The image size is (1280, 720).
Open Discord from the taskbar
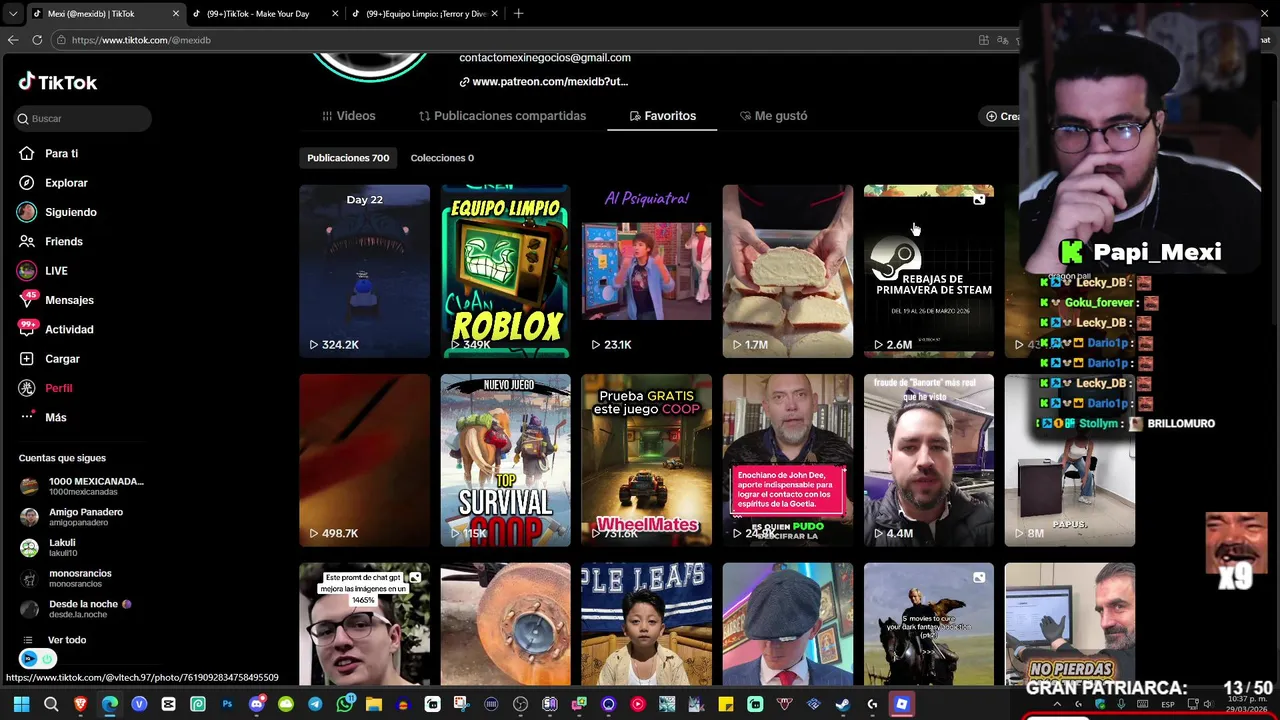[x=256, y=704]
